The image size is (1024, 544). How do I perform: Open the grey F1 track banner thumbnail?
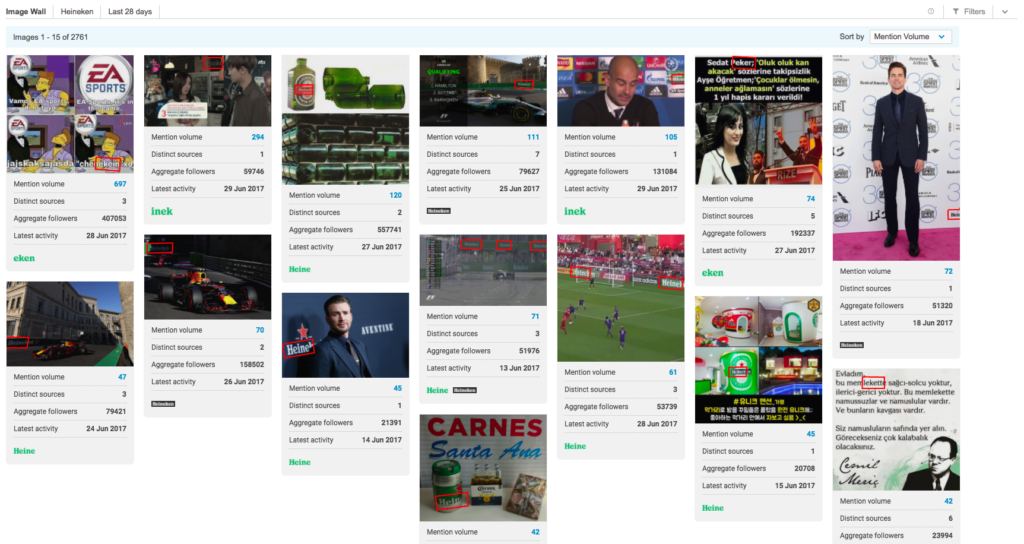click(x=483, y=270)
